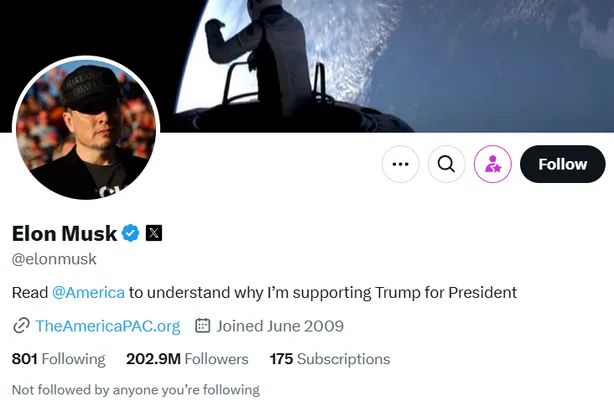Click the bio text about supporting Trump

tap(322, 292)
